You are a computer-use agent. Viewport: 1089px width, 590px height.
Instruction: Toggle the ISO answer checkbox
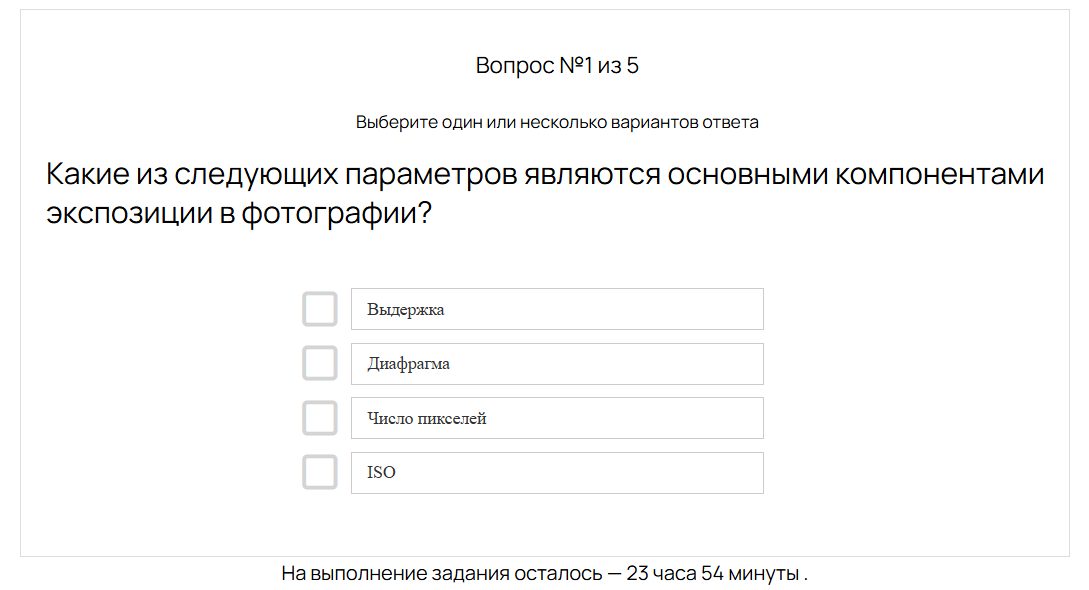pos(319,472)
